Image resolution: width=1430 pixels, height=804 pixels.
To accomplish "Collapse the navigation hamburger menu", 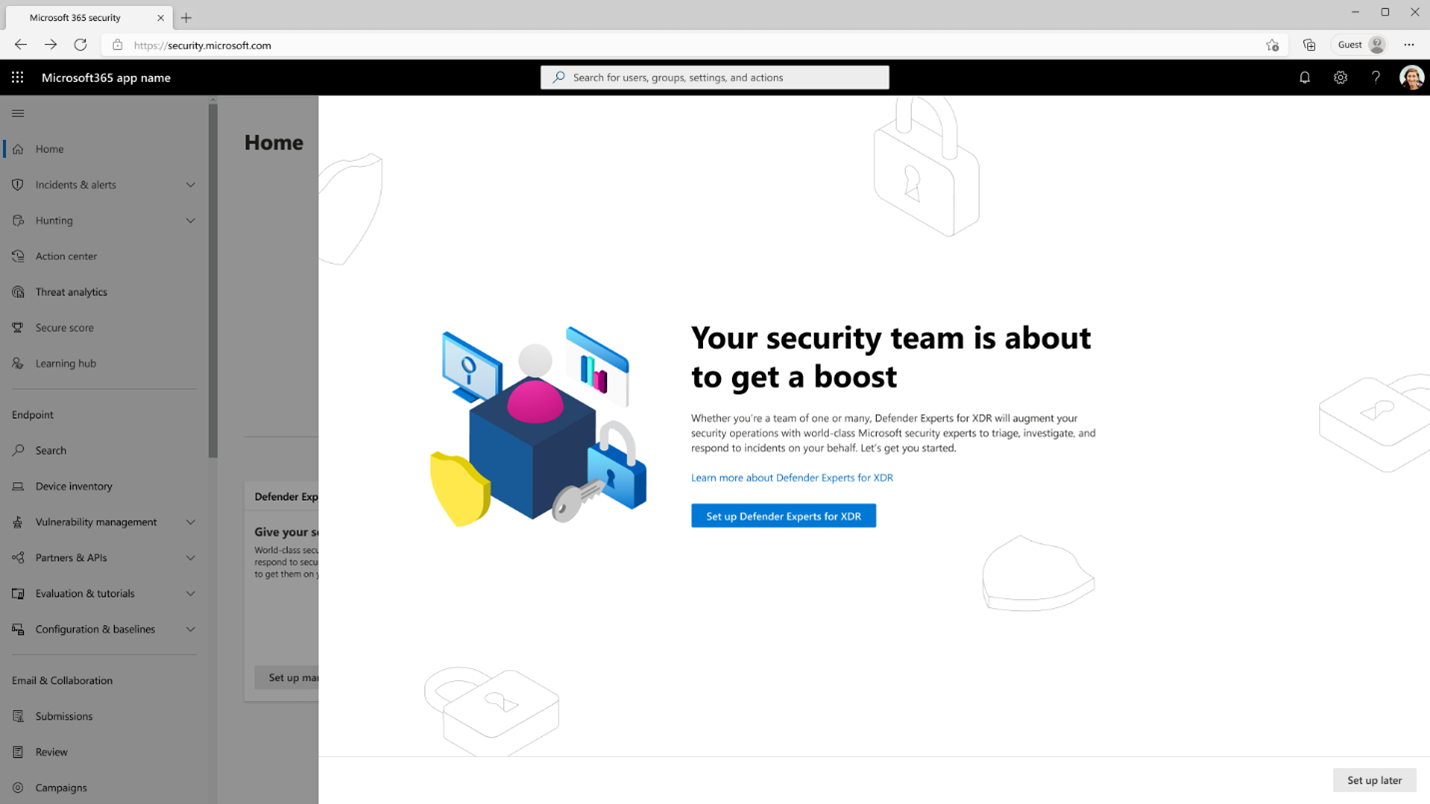I will point(18,113).
